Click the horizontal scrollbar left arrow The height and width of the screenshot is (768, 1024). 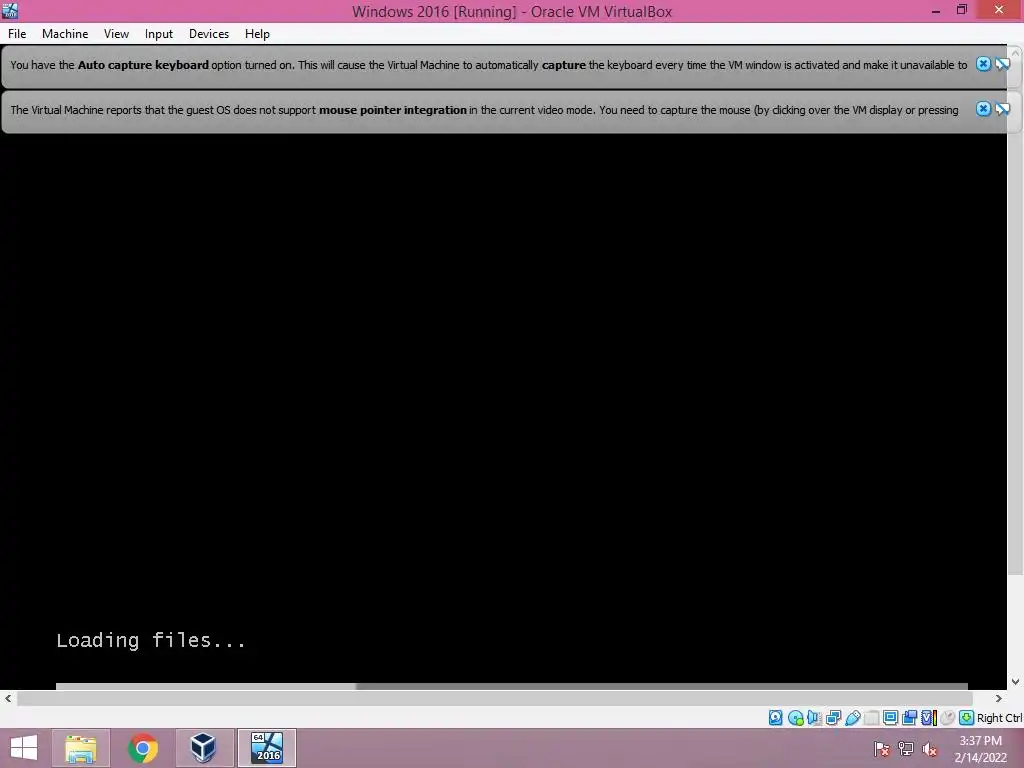coord(8,698)
